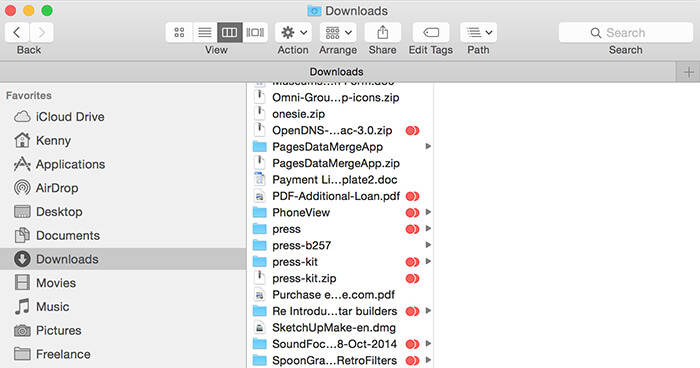700x368 pixels.
Task: Expand the press-b257 folder arrow
Action: [x=428, y=245]
